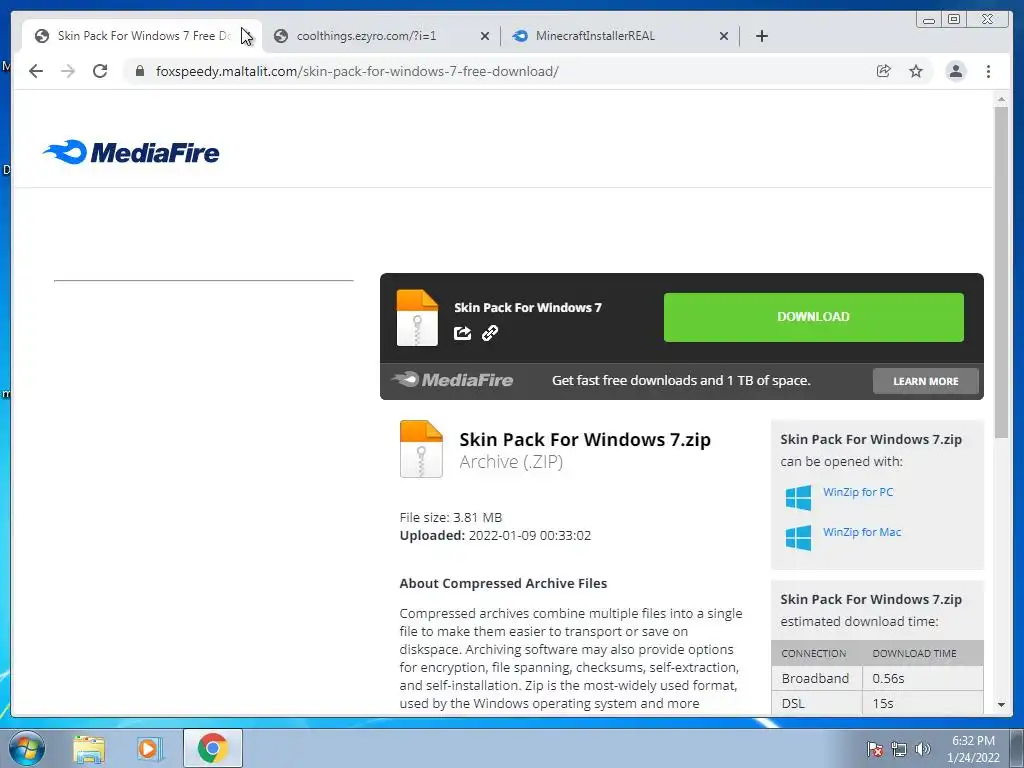Click the green DOWNLOAD button
Screen dimensions: 1024x768
tap(814, 317)
